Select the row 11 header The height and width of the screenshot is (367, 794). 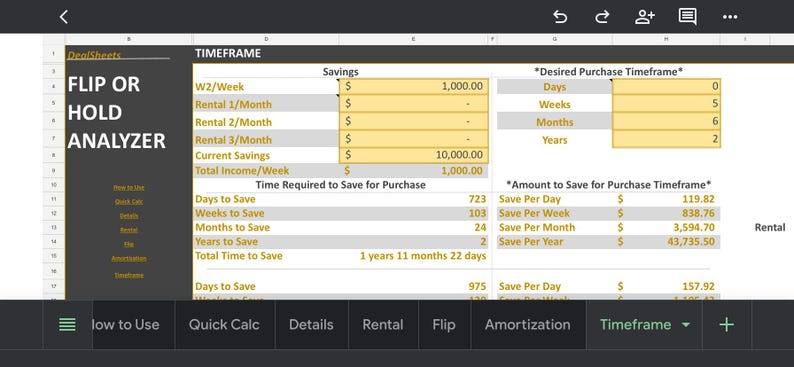pyautogui.click(x=54, y=199)
